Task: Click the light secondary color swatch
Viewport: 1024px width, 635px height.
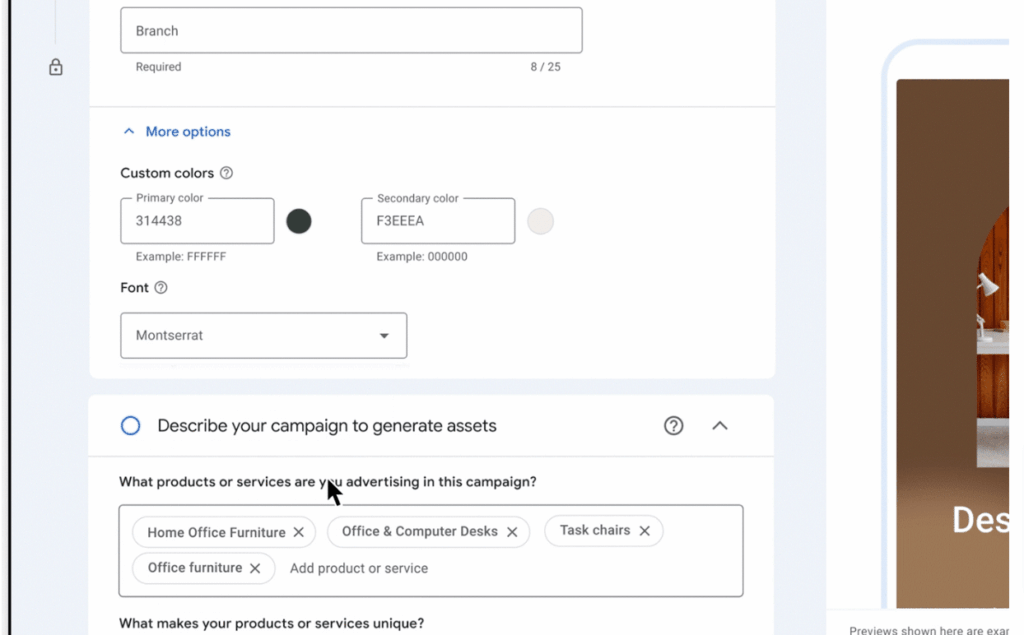Action: pos(540,221)
